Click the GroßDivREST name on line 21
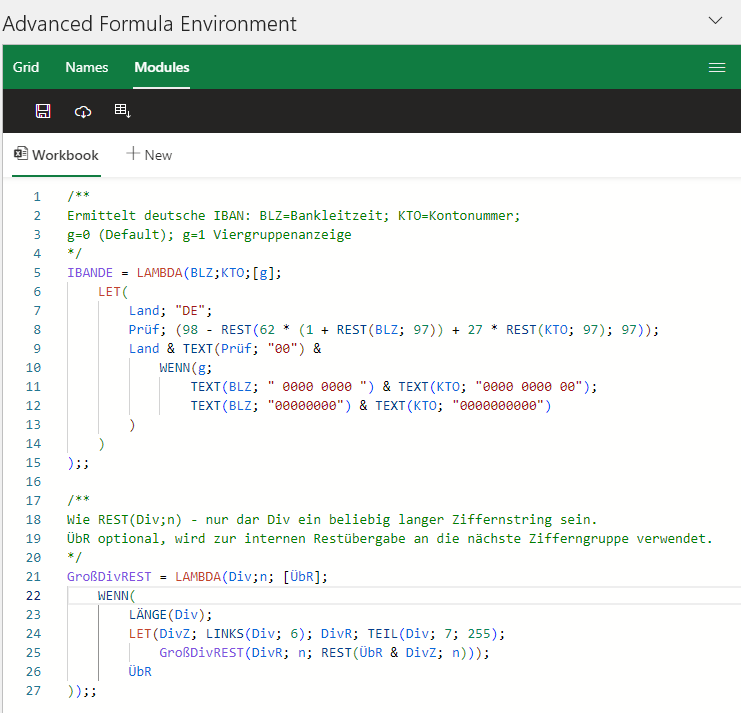Viewport: 741px width, 713px height. pyautogui.click(x=109, y=576)
